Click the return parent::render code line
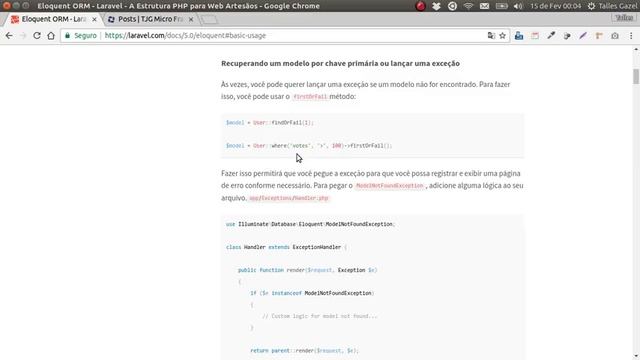This screenshot has height=360, width=640. tap(304, 351)
